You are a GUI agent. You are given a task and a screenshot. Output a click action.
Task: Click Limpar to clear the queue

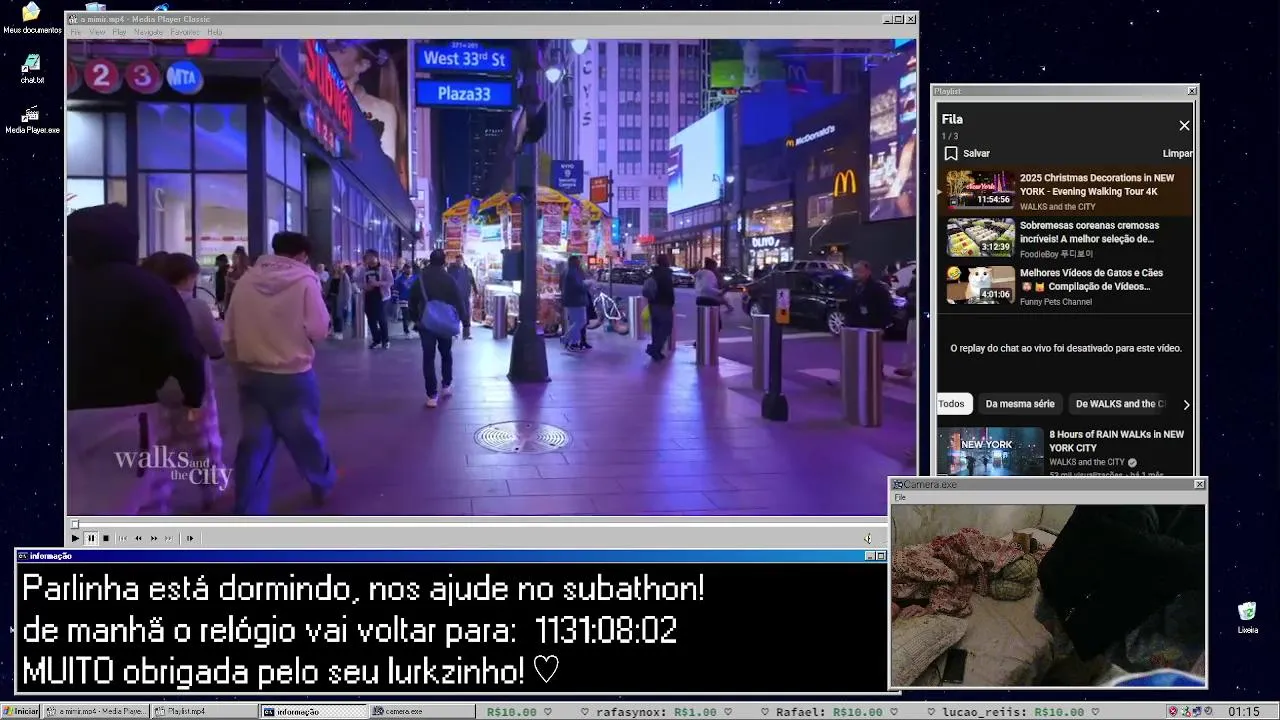click(x=1177, y=153)
